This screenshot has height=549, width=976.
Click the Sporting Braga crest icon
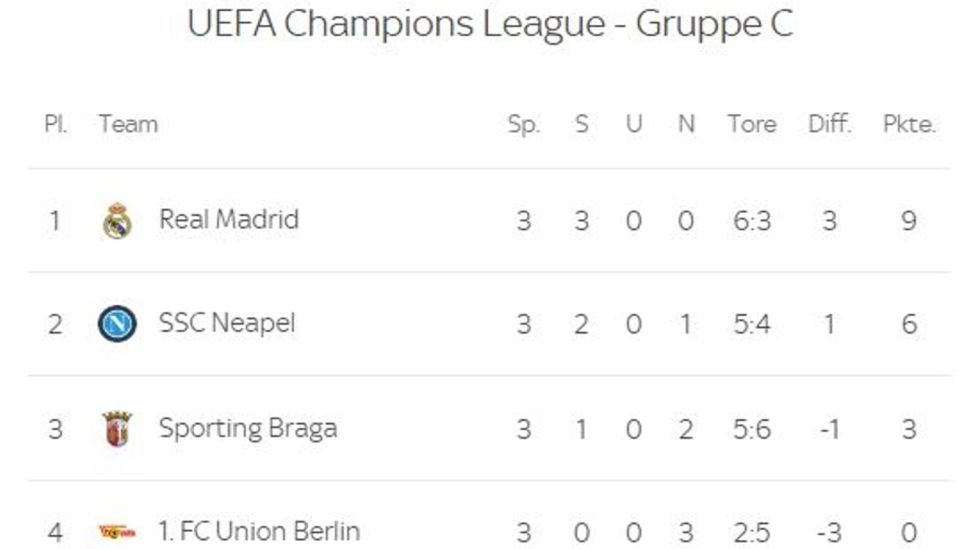117,429
